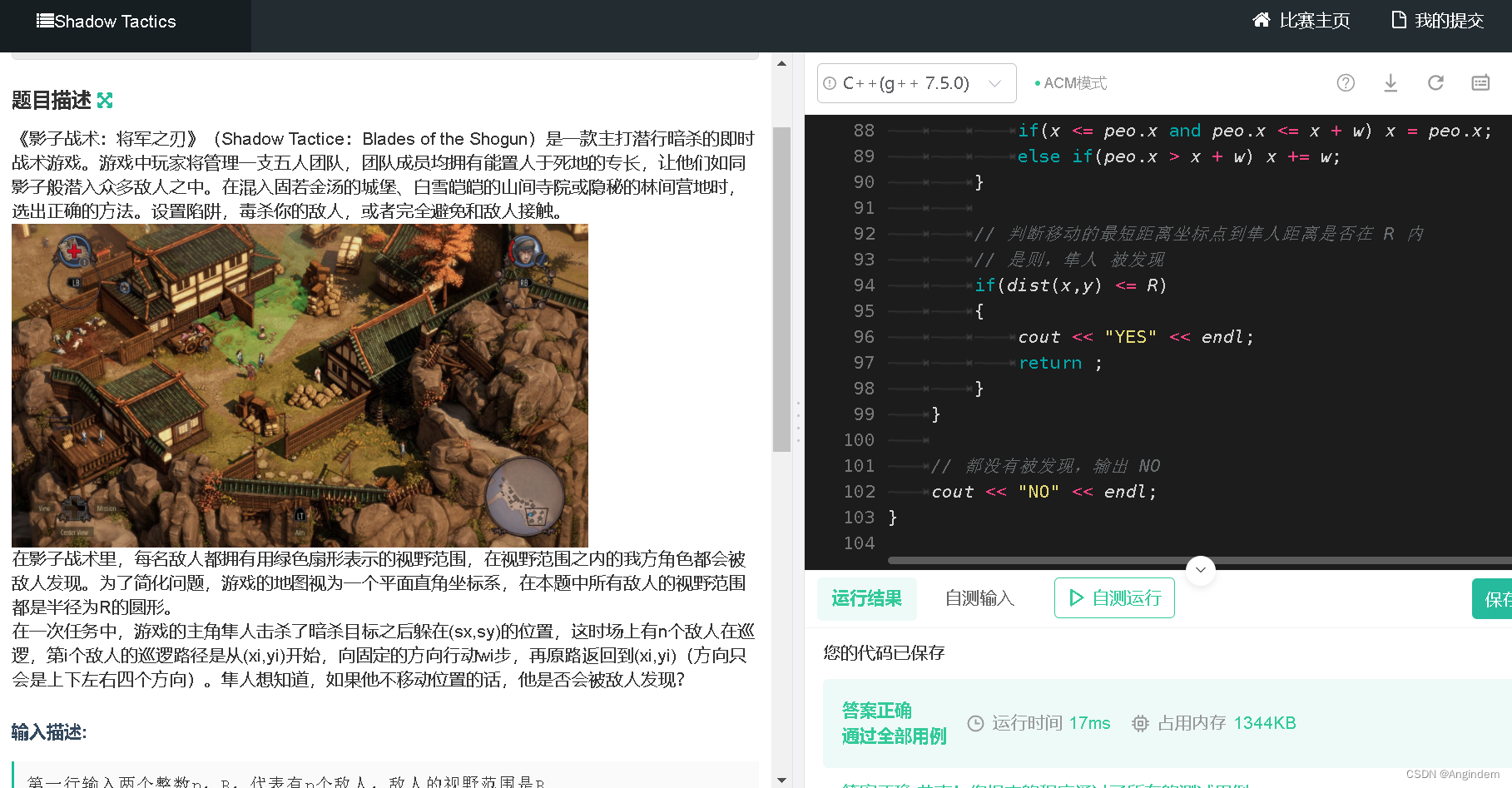The height and width of the screenshot is (788, 1512).
Task: Click the 输入描述 heading
Action: click(49, 732)
